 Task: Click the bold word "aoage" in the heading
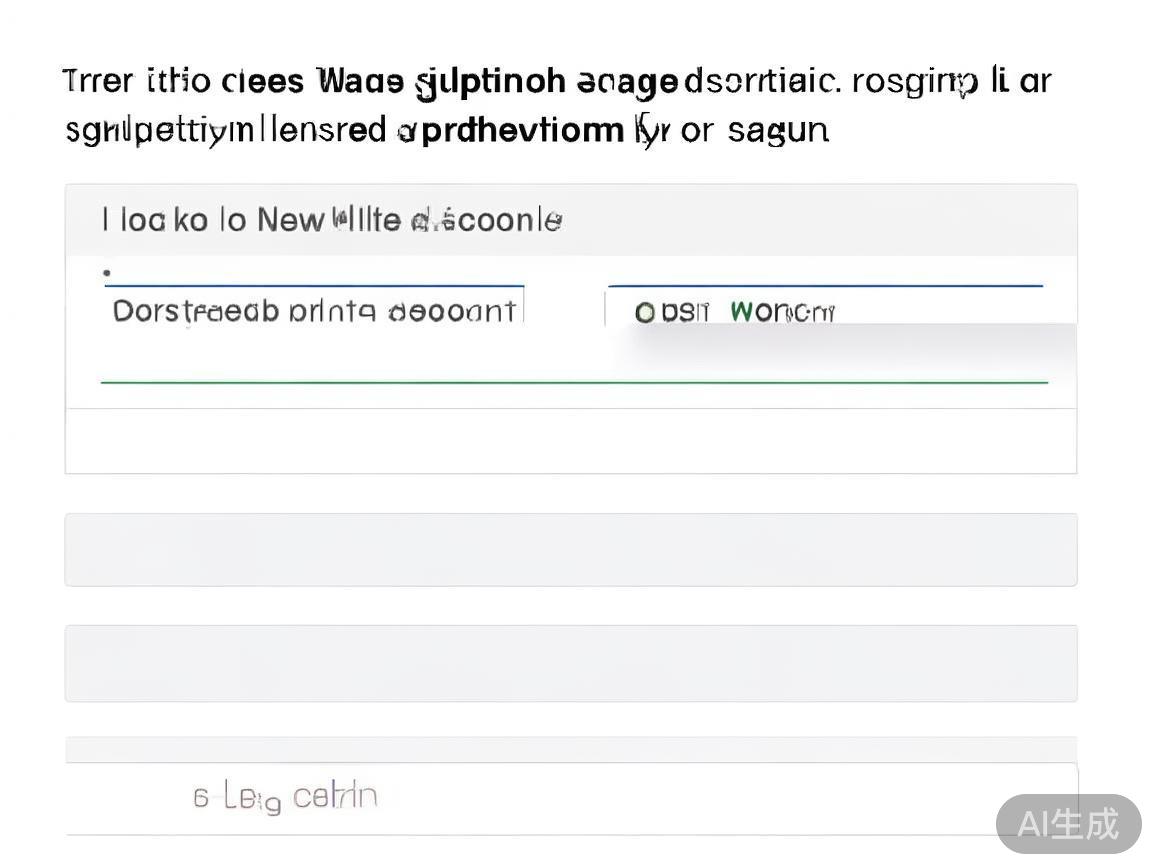click(628, 82)
